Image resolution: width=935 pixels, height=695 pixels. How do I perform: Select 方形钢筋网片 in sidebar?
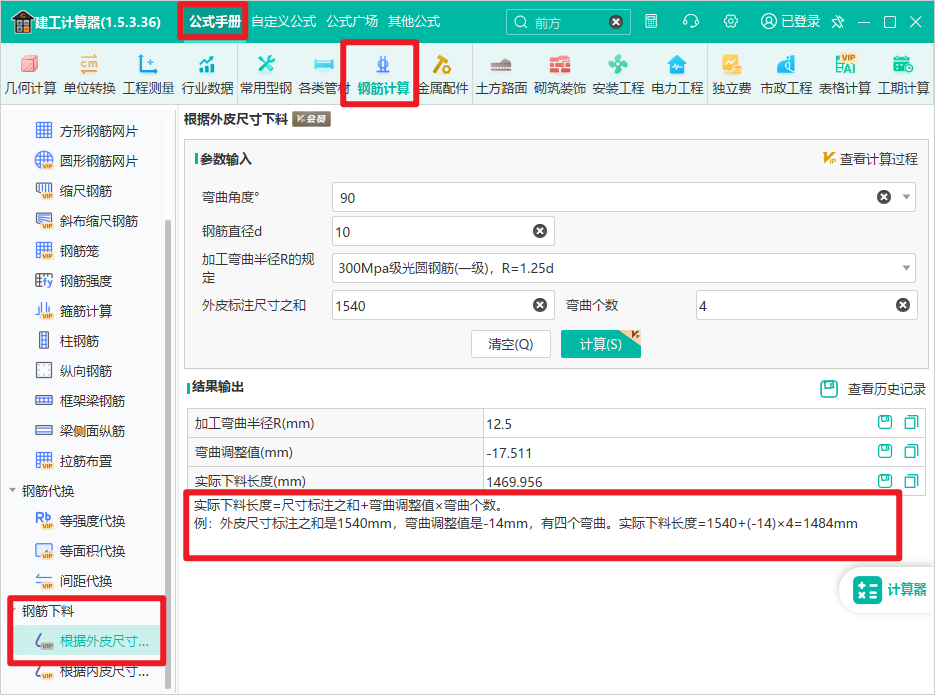coord(86,131)
